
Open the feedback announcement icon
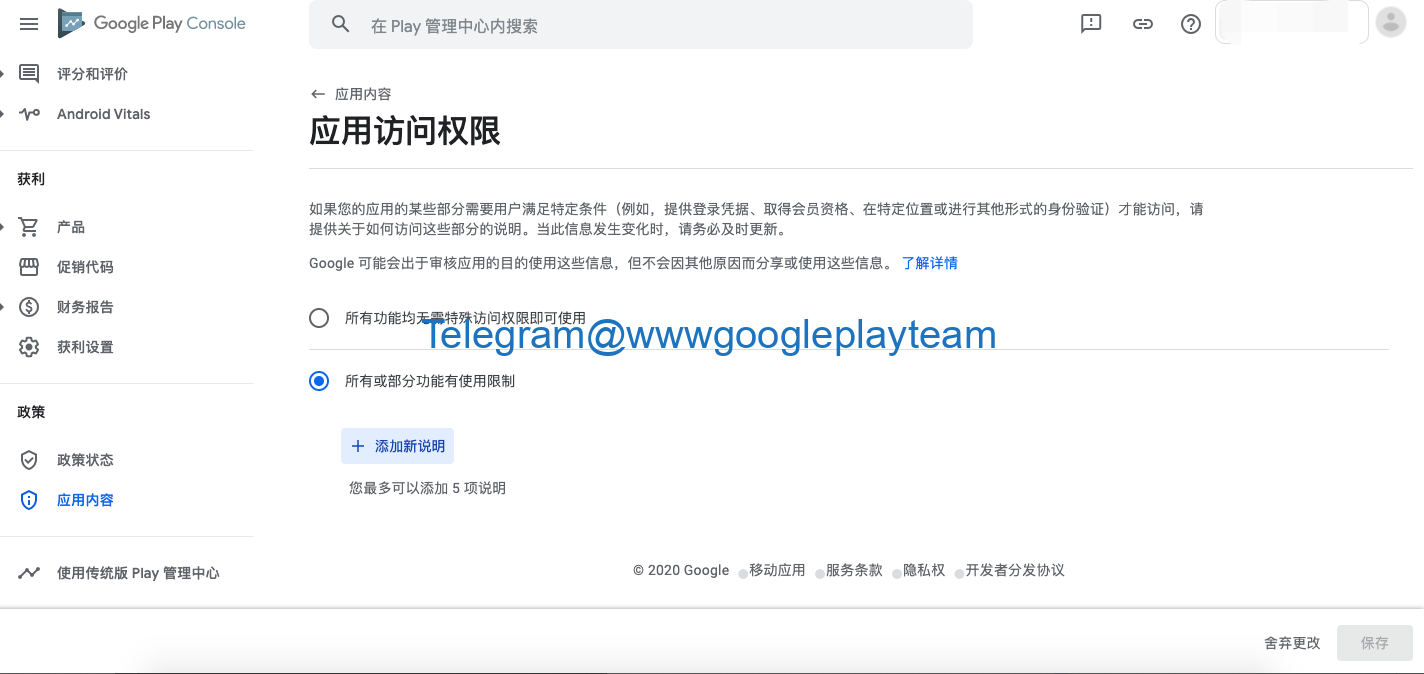click(x=1091, y=24)
